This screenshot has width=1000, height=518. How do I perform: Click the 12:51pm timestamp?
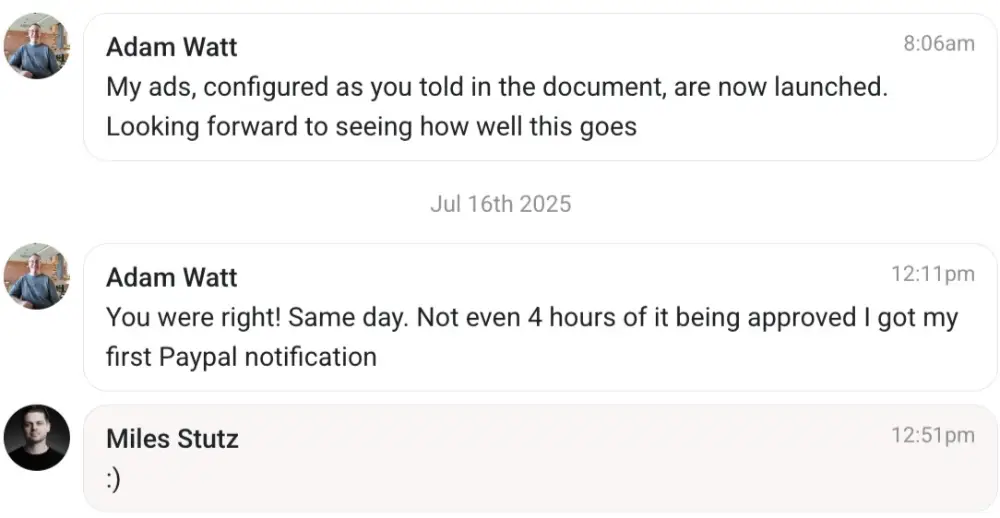pyautogui.click(x=932, y=435)
